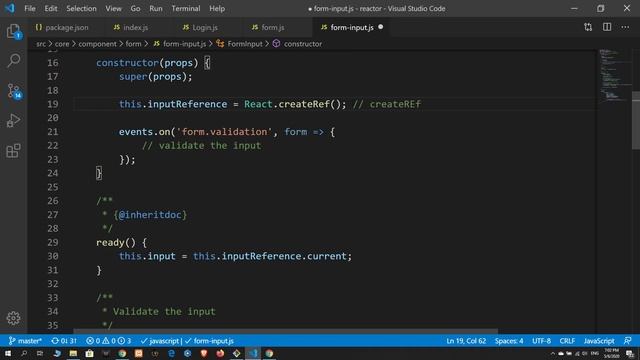
Task: Open the Windows notification center
Action: tap(630, 353)
